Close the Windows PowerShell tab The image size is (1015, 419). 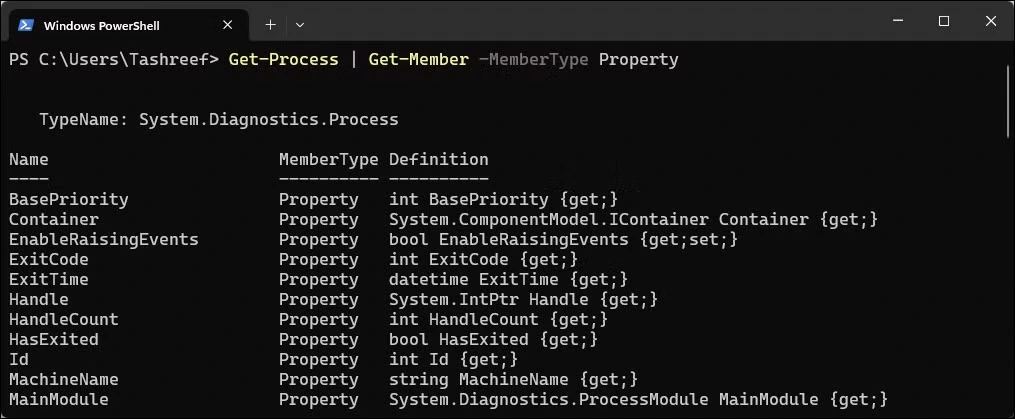(x=227, y=25)
